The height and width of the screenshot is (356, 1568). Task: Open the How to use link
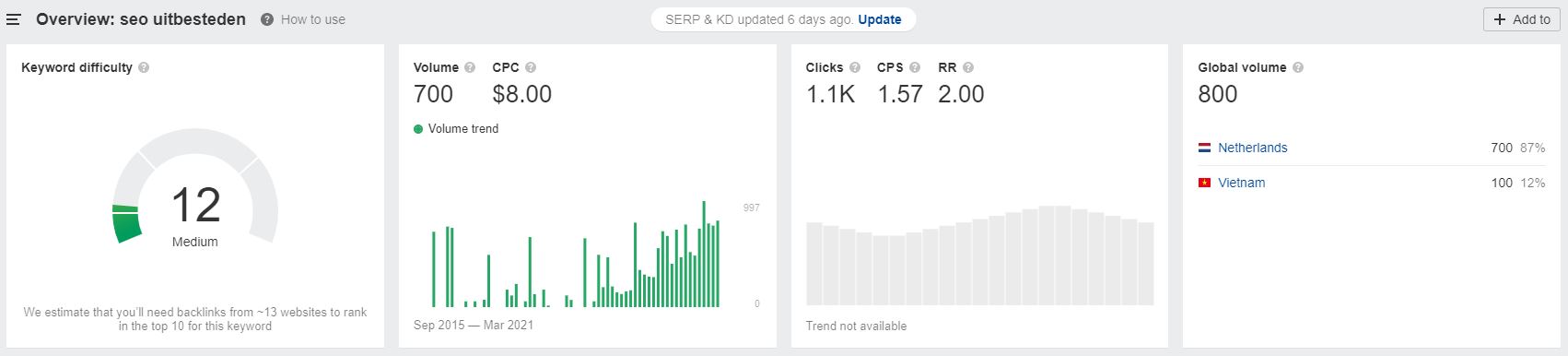313,19
